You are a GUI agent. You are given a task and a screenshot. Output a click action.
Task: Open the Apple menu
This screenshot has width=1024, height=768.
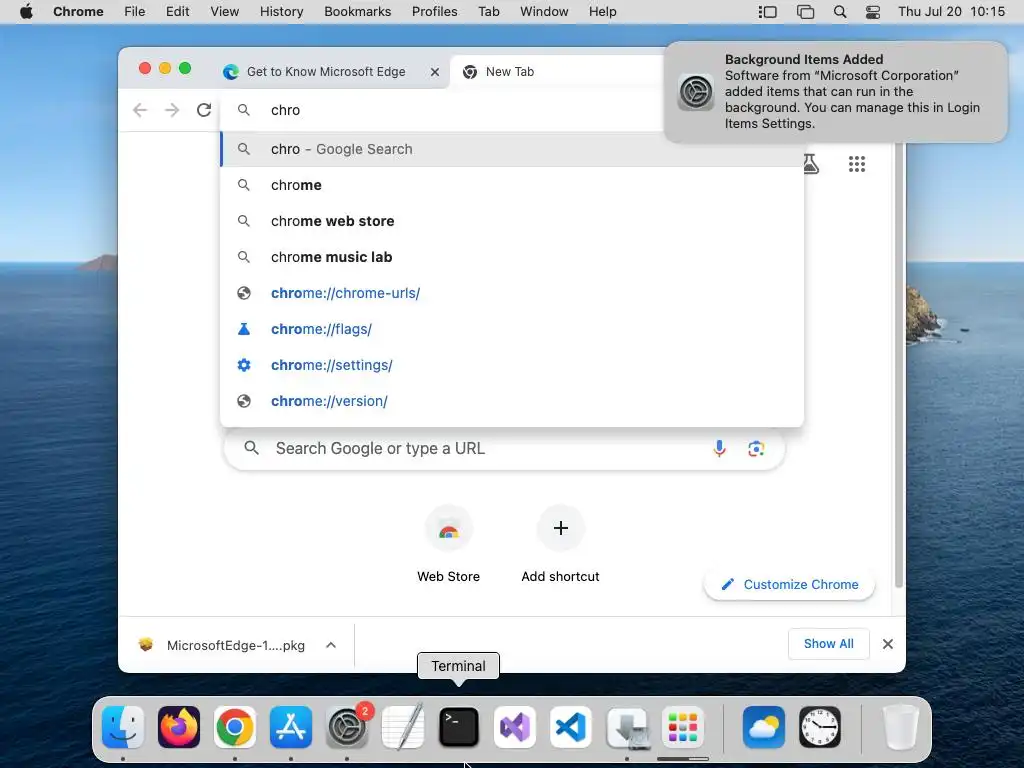tap(26, 12)
